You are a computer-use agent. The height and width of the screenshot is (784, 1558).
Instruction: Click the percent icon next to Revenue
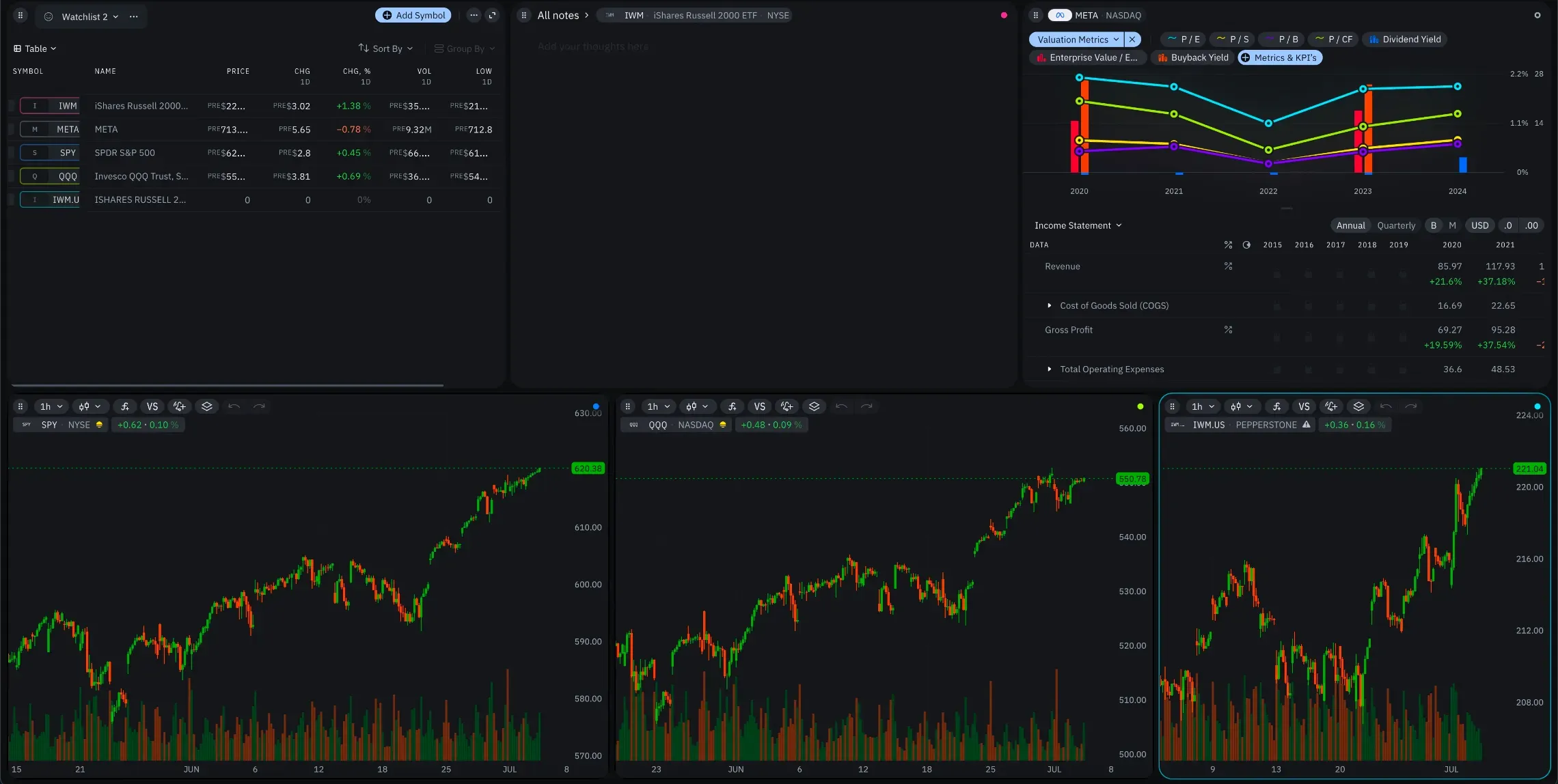click(x=1228, y=266)
